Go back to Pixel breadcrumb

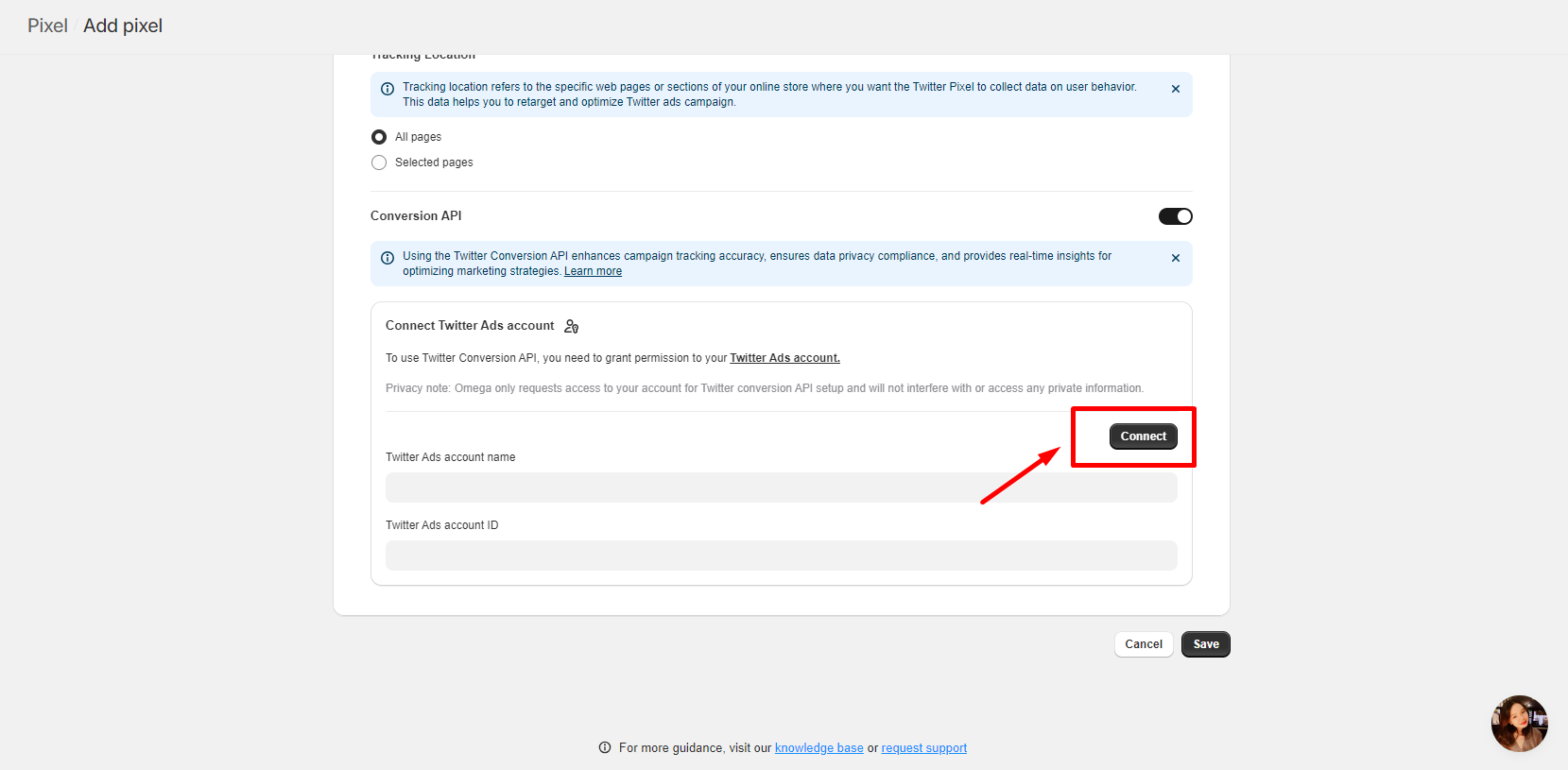(x=47, y=26)
